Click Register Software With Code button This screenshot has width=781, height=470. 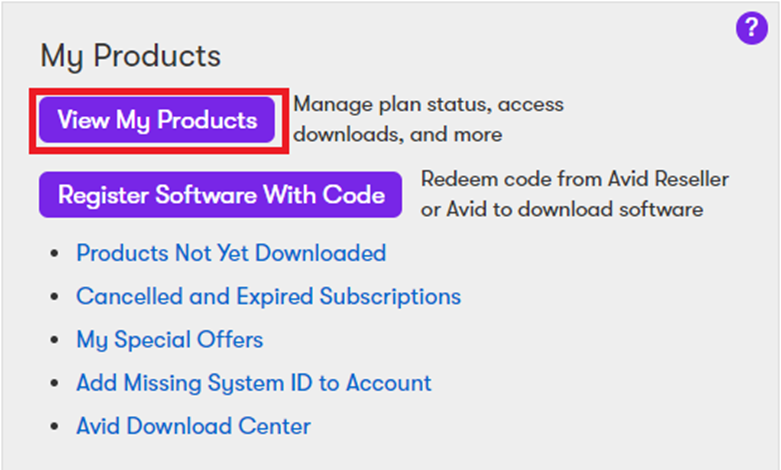tap(220, 195)
